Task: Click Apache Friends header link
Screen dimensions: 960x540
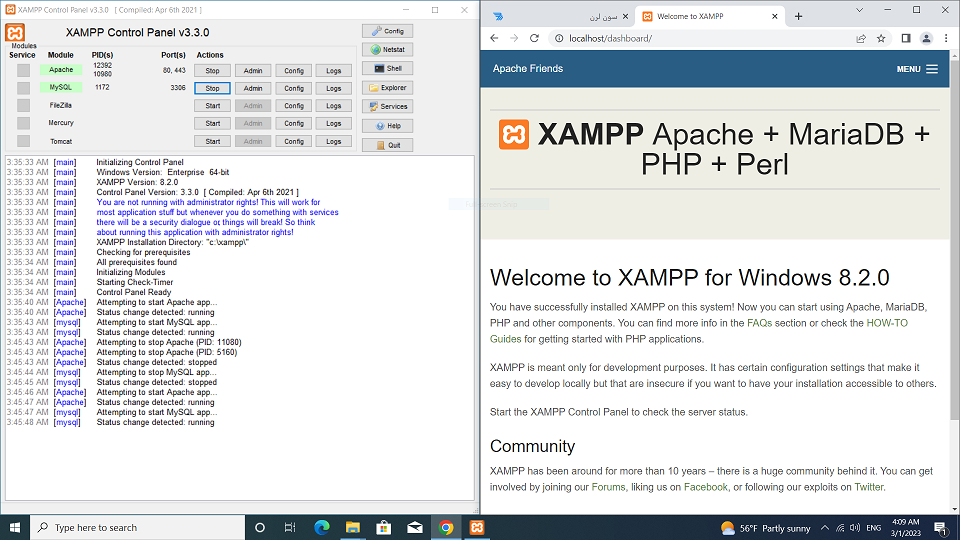Action: 528,69
